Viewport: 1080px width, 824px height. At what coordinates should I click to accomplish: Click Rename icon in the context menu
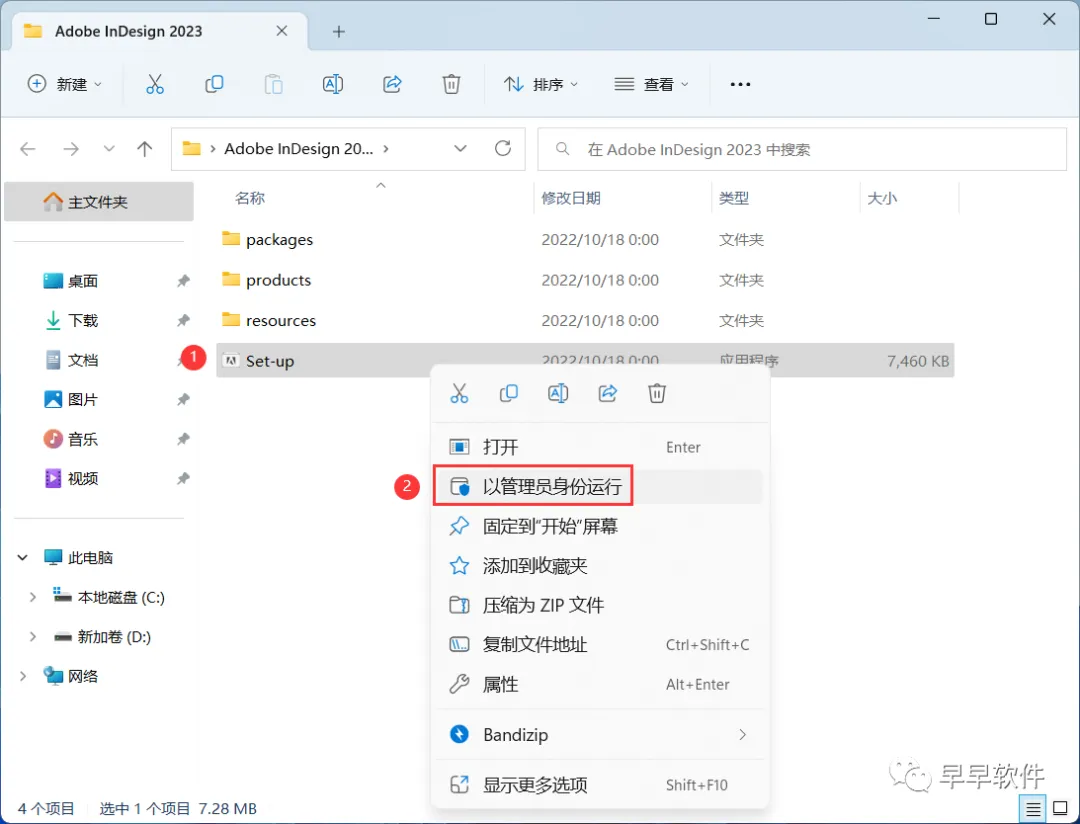point(558,393)
